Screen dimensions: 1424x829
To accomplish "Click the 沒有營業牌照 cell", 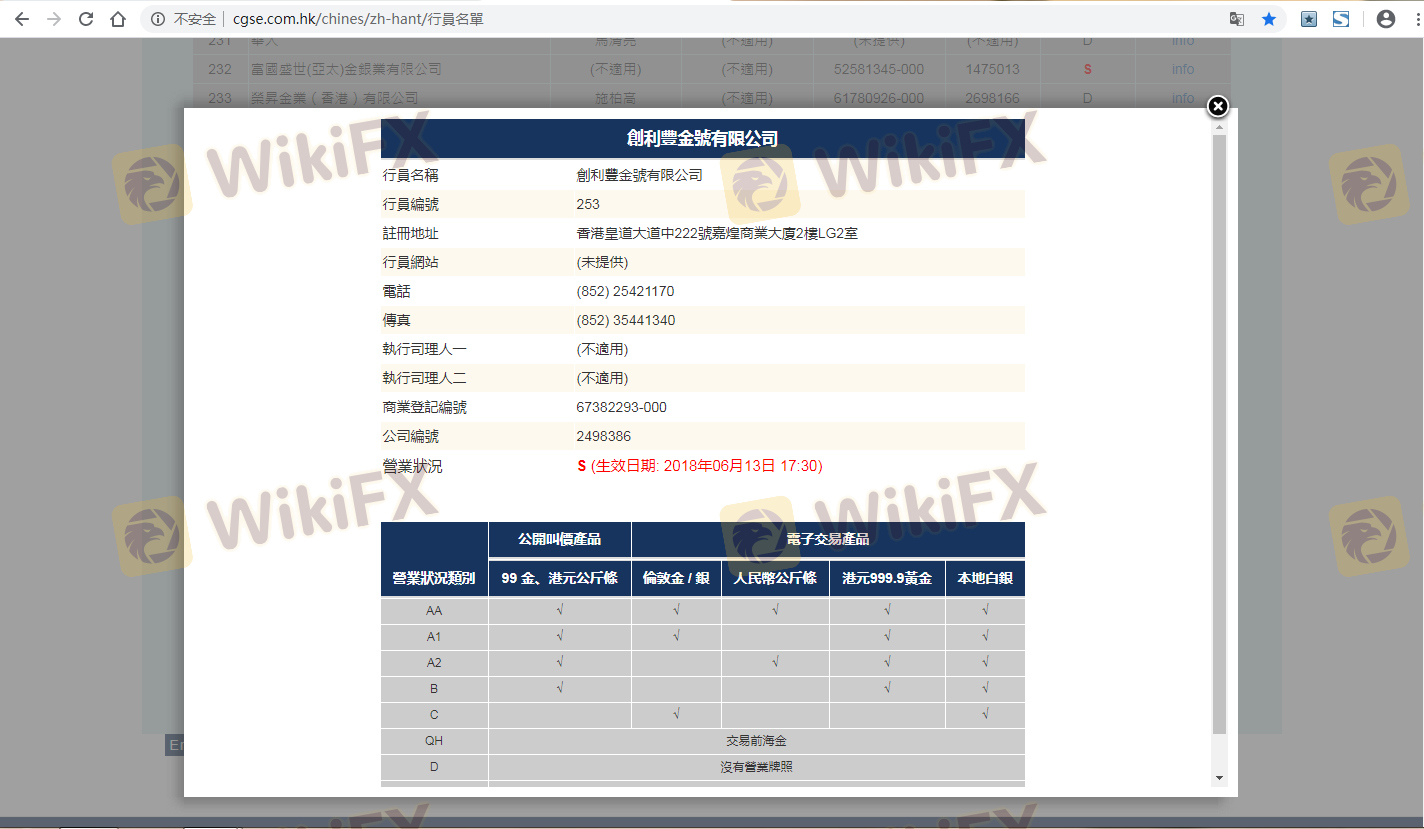I will (757, 767).
